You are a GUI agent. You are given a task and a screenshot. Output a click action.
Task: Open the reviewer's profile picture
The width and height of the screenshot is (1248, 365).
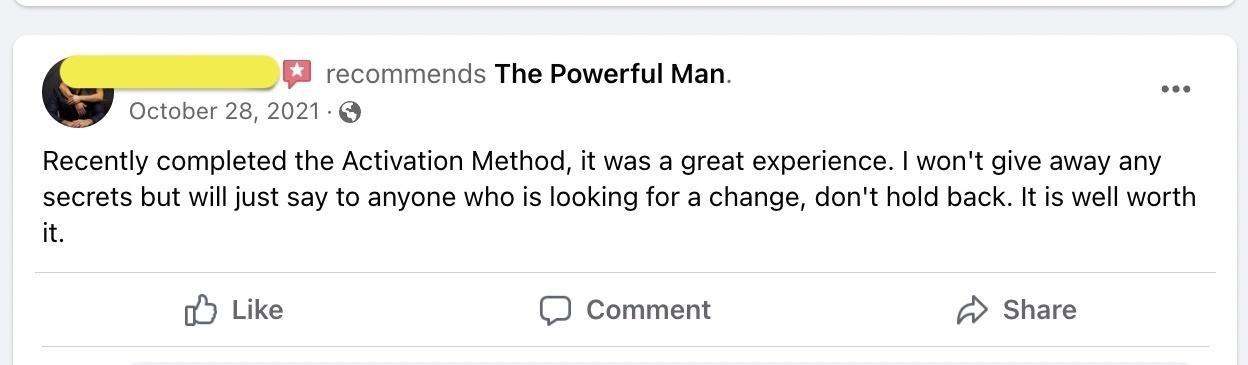(78, 93)
